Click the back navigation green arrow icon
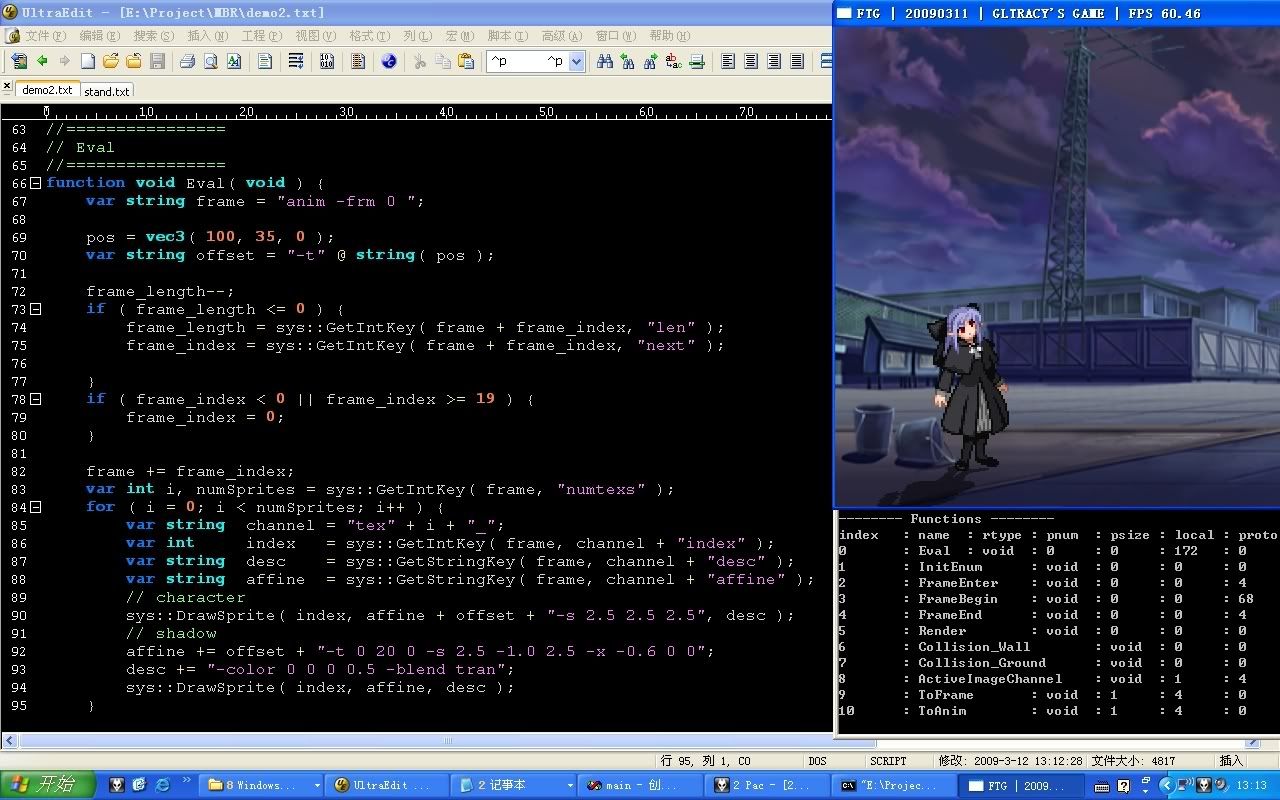1280x800 pixels. pos(42,61)
